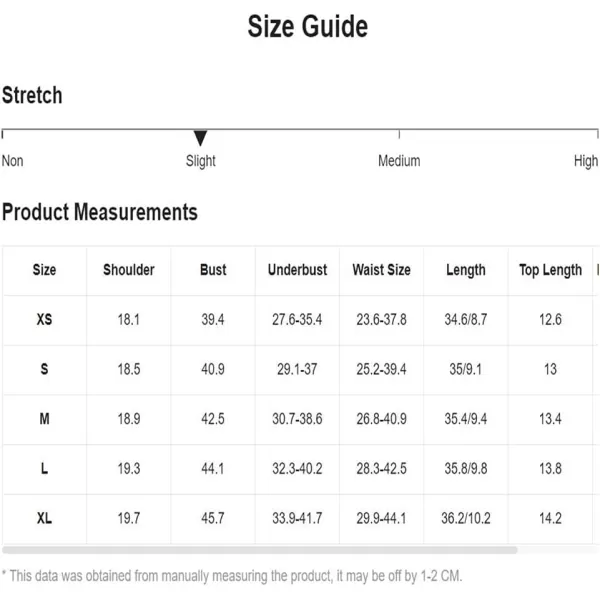Click the Product Measurements heading
600x600 pixels.
point(100,212)
